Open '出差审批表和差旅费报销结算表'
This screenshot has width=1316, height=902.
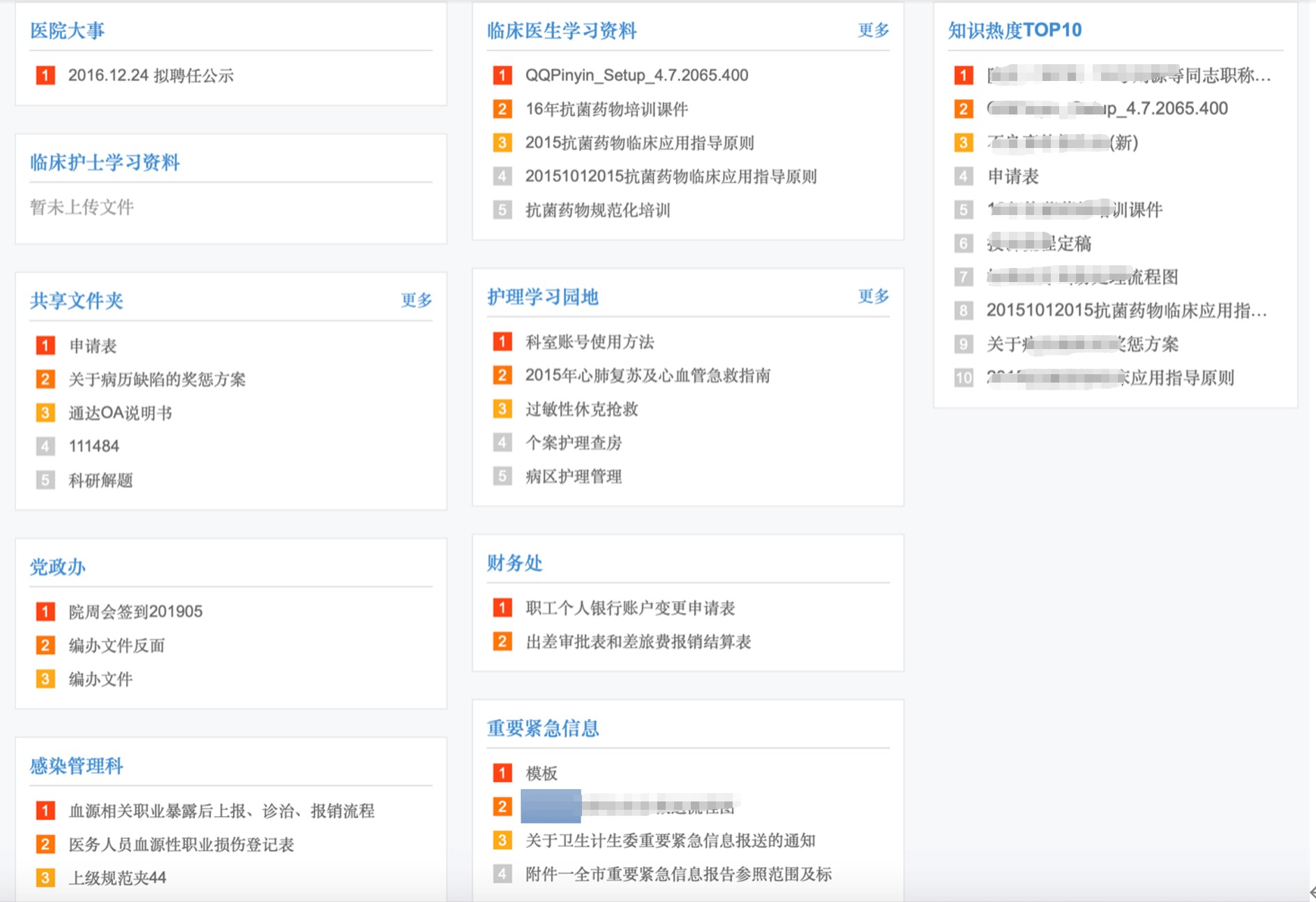[638, 641]
